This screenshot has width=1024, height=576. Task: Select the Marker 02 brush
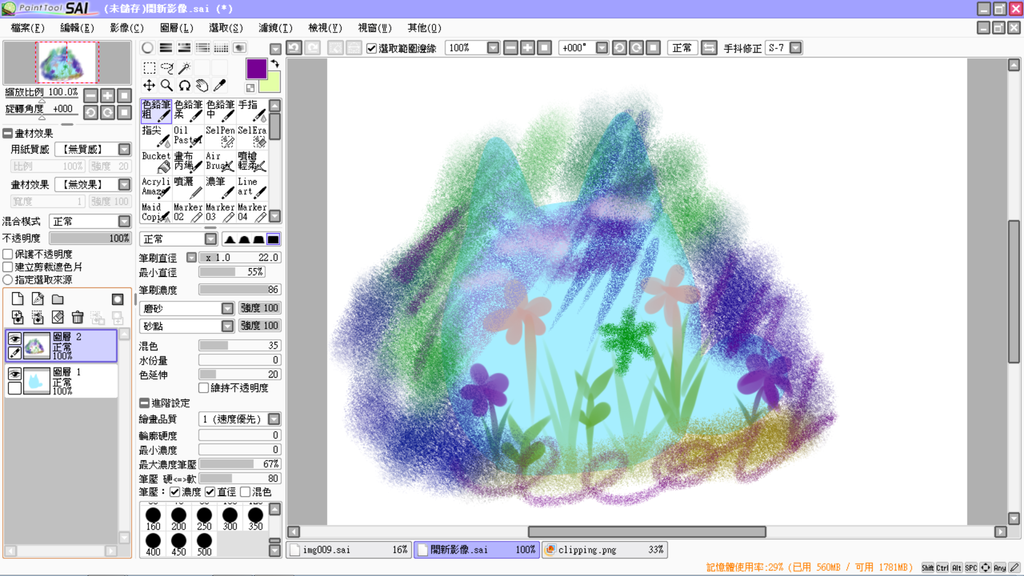[187, 212]
